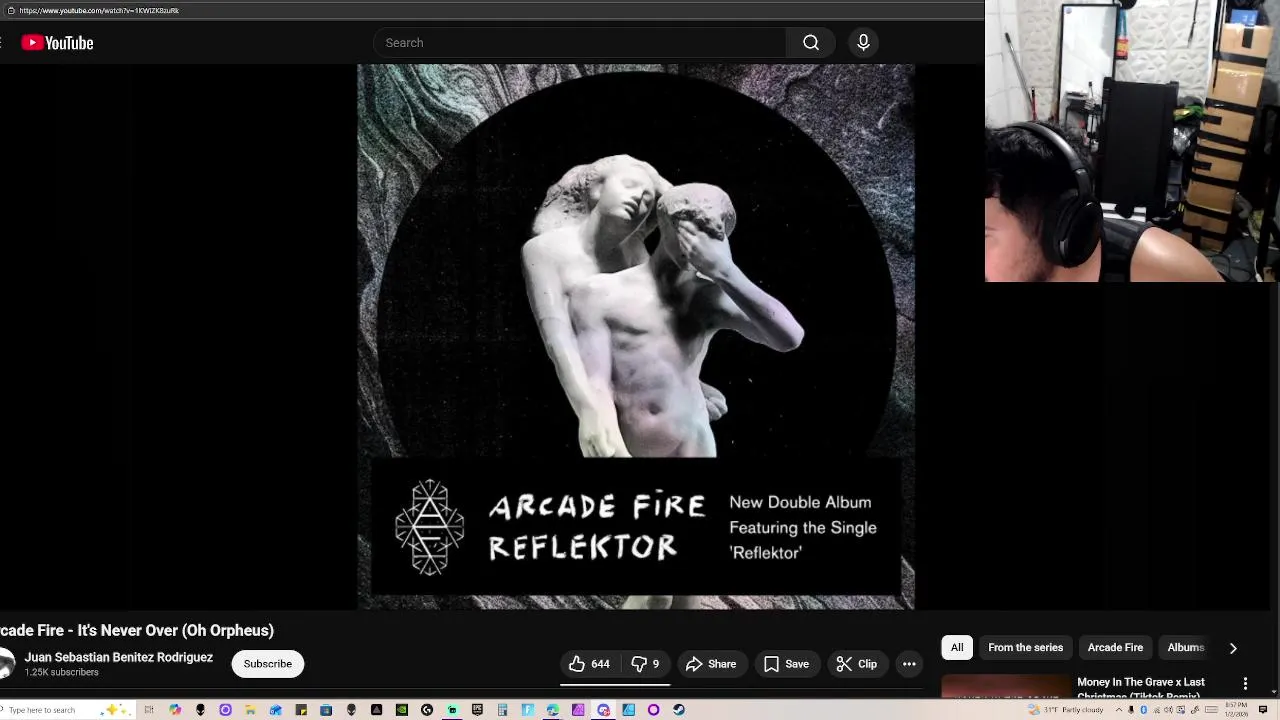
Task: Click the Bluetooth tray icon
Action: (1143, 710)
